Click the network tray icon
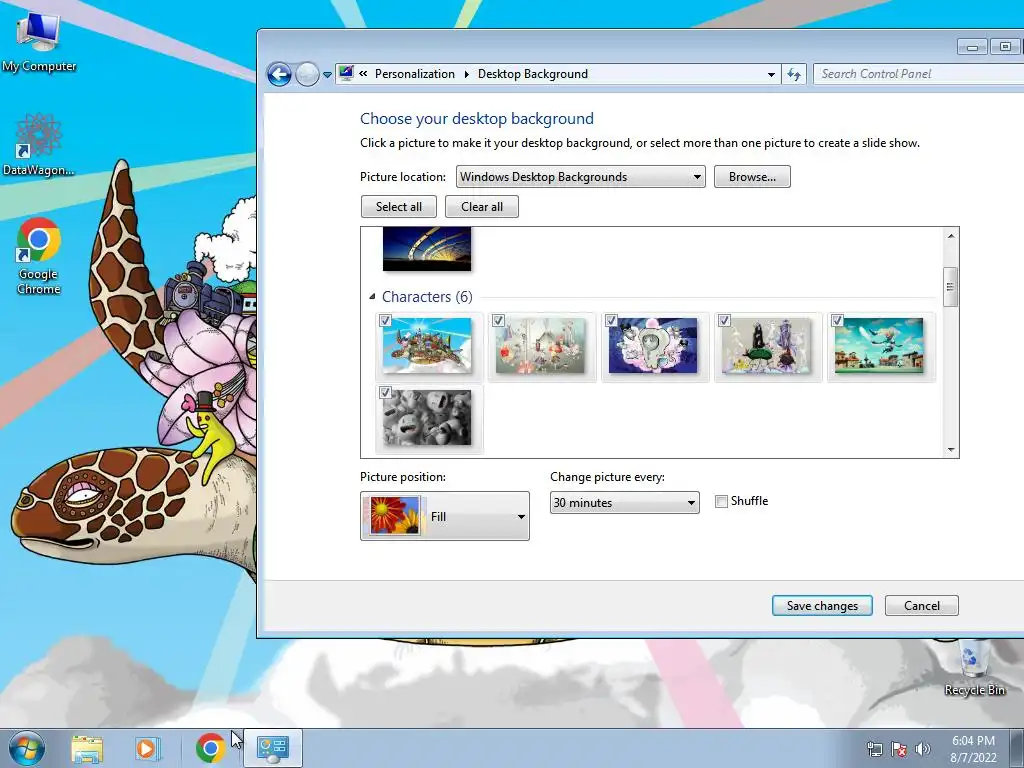The width and height of the screenshot is (1024, 768). (x=874, y=749)
